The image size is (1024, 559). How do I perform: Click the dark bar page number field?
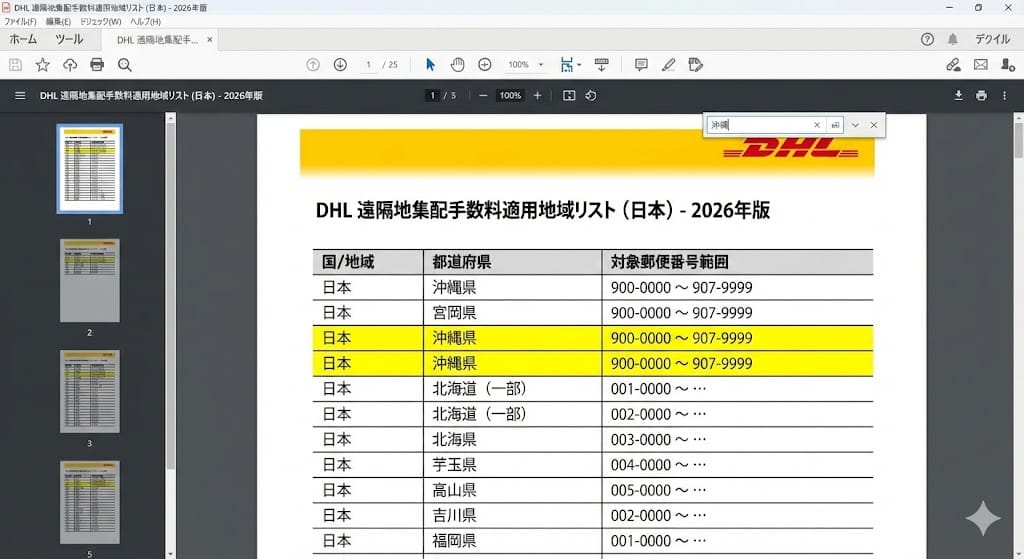click(432, 95)
